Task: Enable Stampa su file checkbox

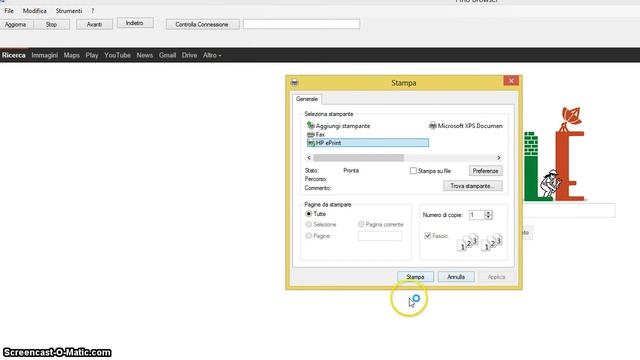Action: (x=413, y=171)
